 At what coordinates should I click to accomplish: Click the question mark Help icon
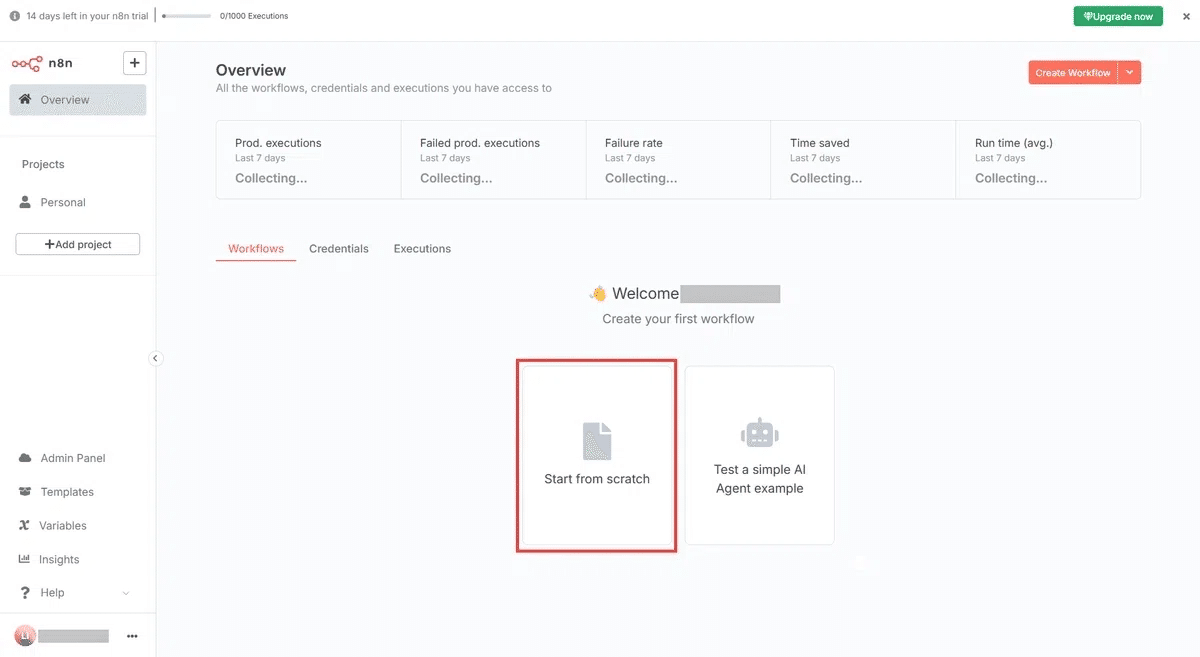click(x=25, y=593)
